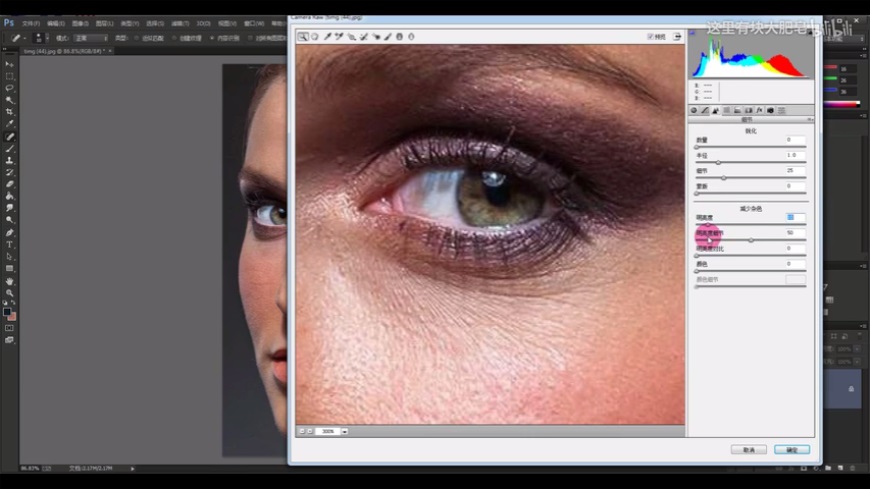The width and height of the screenshot is (870, 489).
Task: Select the Move tool in Photoshop toolbox
Action: tap(10, 64)
